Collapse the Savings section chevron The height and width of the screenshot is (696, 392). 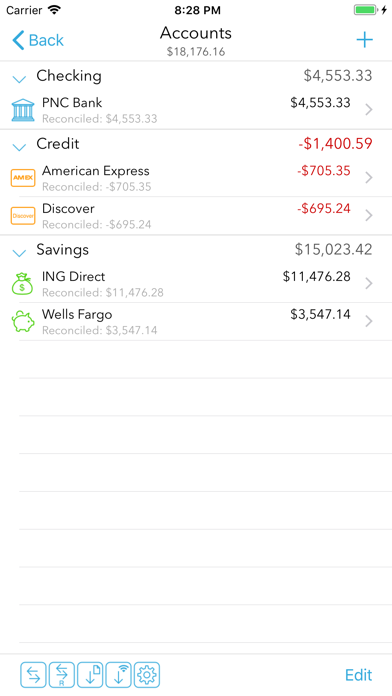pos(19,253)
